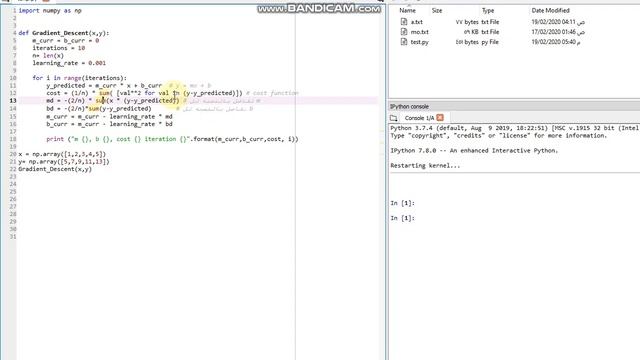Select the test.py file name
The width and height of the screenshot is (640, 360).
(419, 42)
